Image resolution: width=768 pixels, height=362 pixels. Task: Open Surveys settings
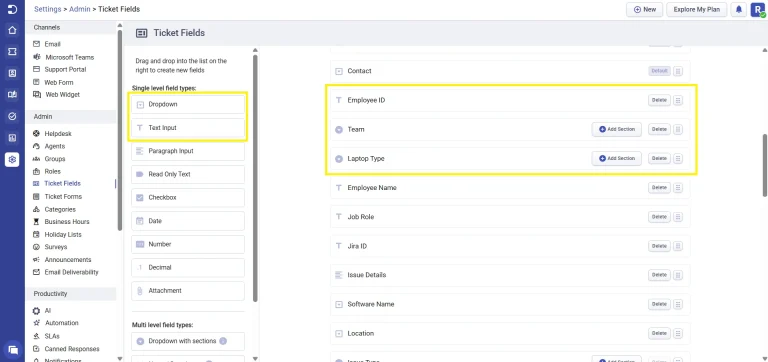coord(56,247)
